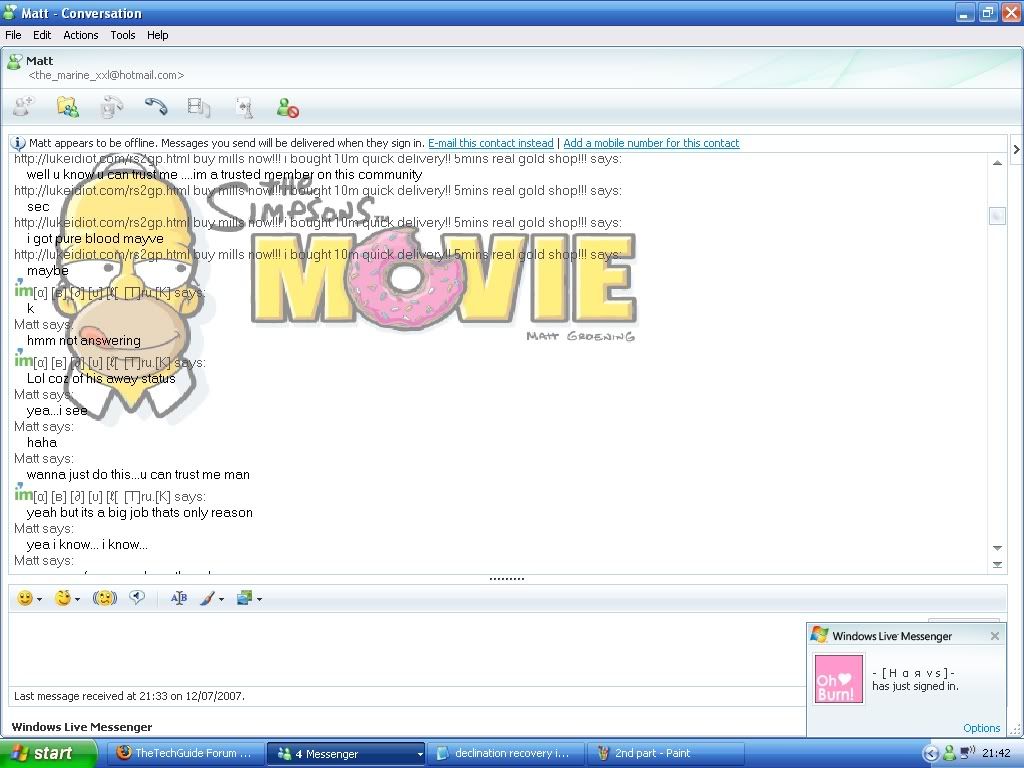The width and height of the screenshot is (1024, 768).
Task: Open the font formatting tool
Action: click(x=179, y=598)
